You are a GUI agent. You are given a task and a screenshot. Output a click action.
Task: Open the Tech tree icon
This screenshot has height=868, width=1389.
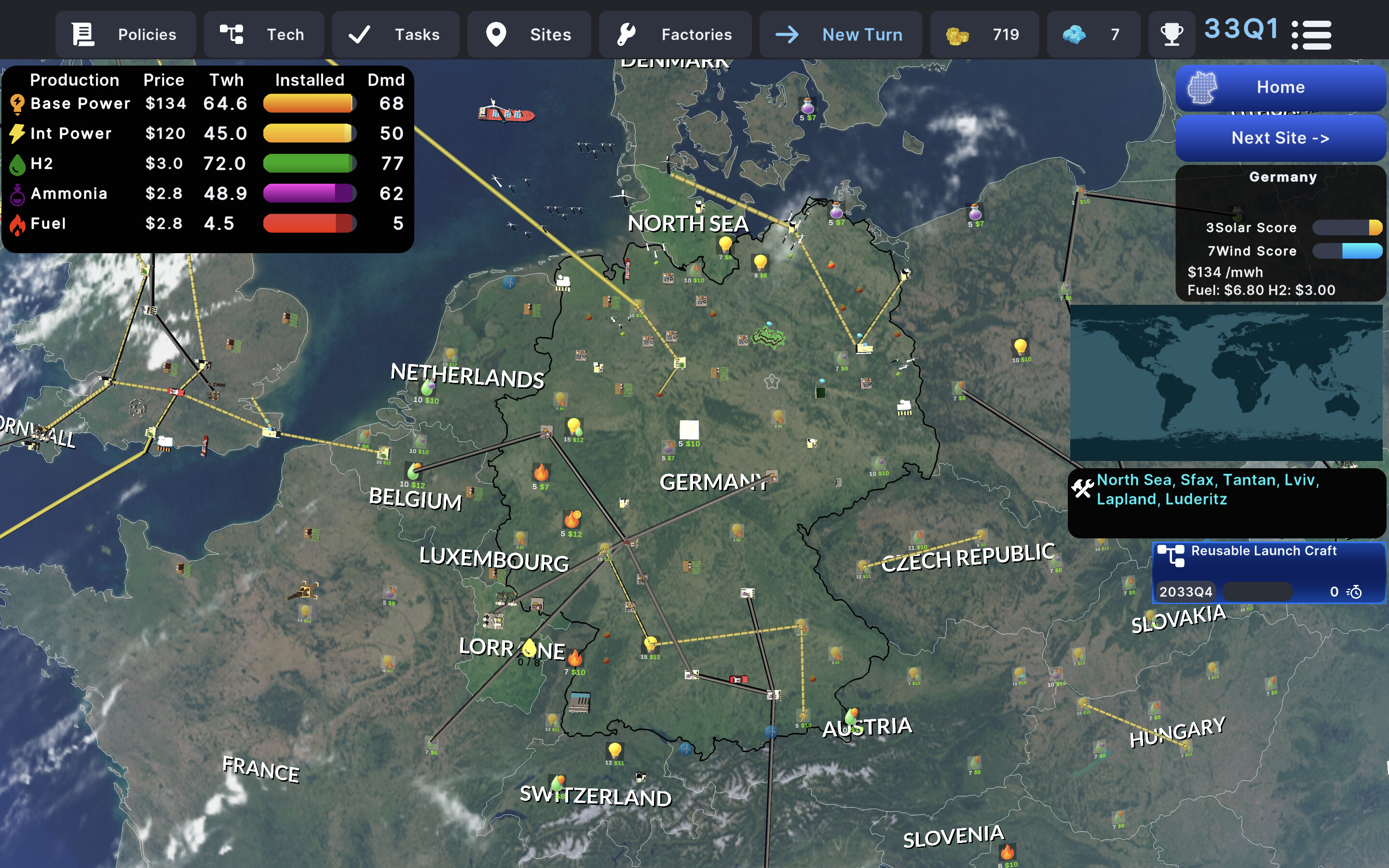click(232, 34)
